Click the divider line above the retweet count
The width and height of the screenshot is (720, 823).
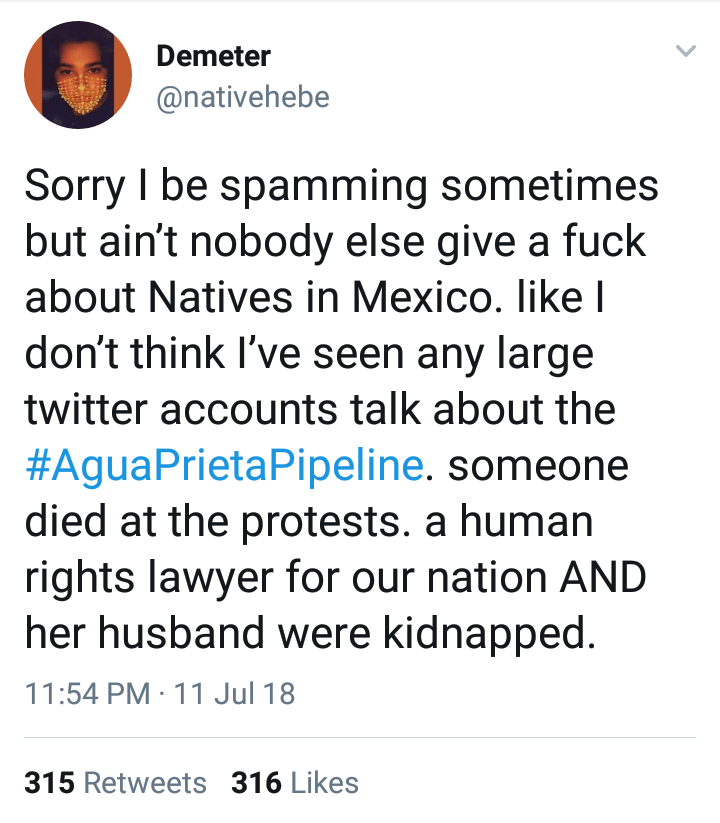[360, 738]
